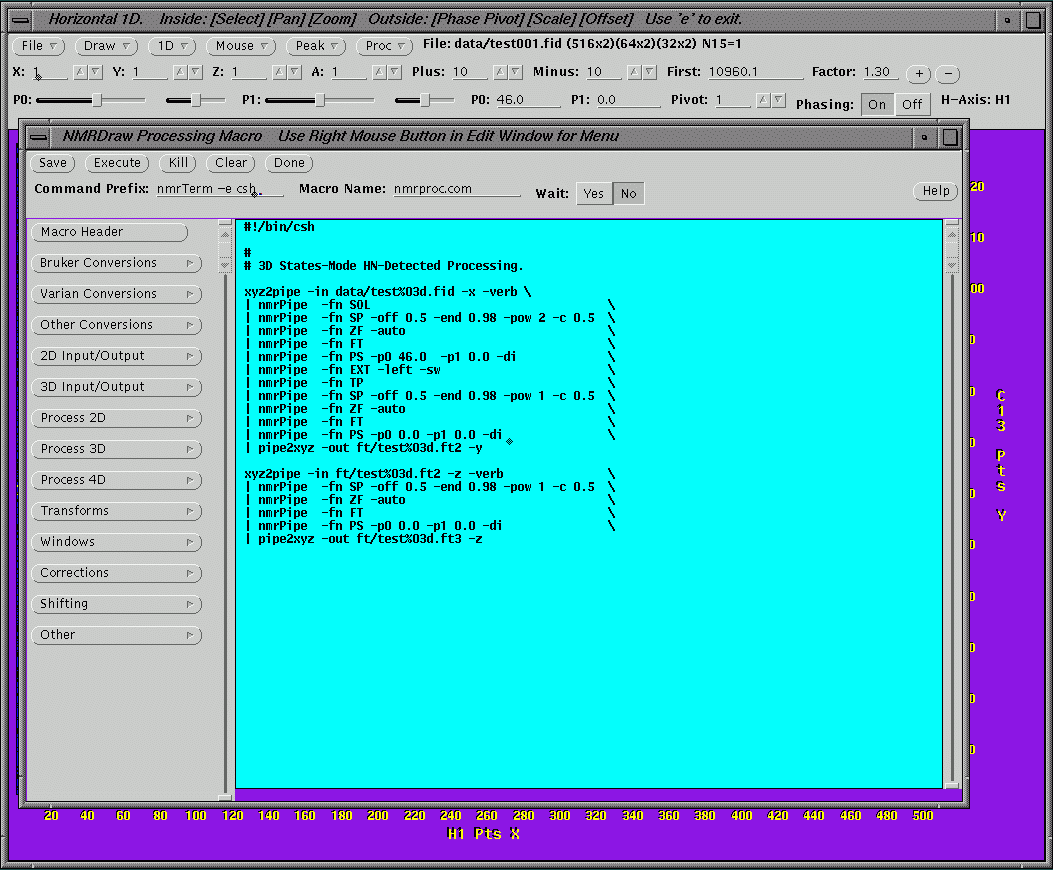Open the 1D menu
Image resolution: width=1053 pixels, height=870 pixels.
point(172,46)
